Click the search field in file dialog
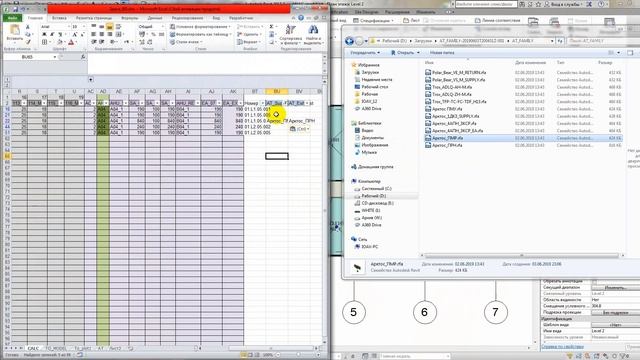This screenshot has height=360, width=640. click(603, 41)
